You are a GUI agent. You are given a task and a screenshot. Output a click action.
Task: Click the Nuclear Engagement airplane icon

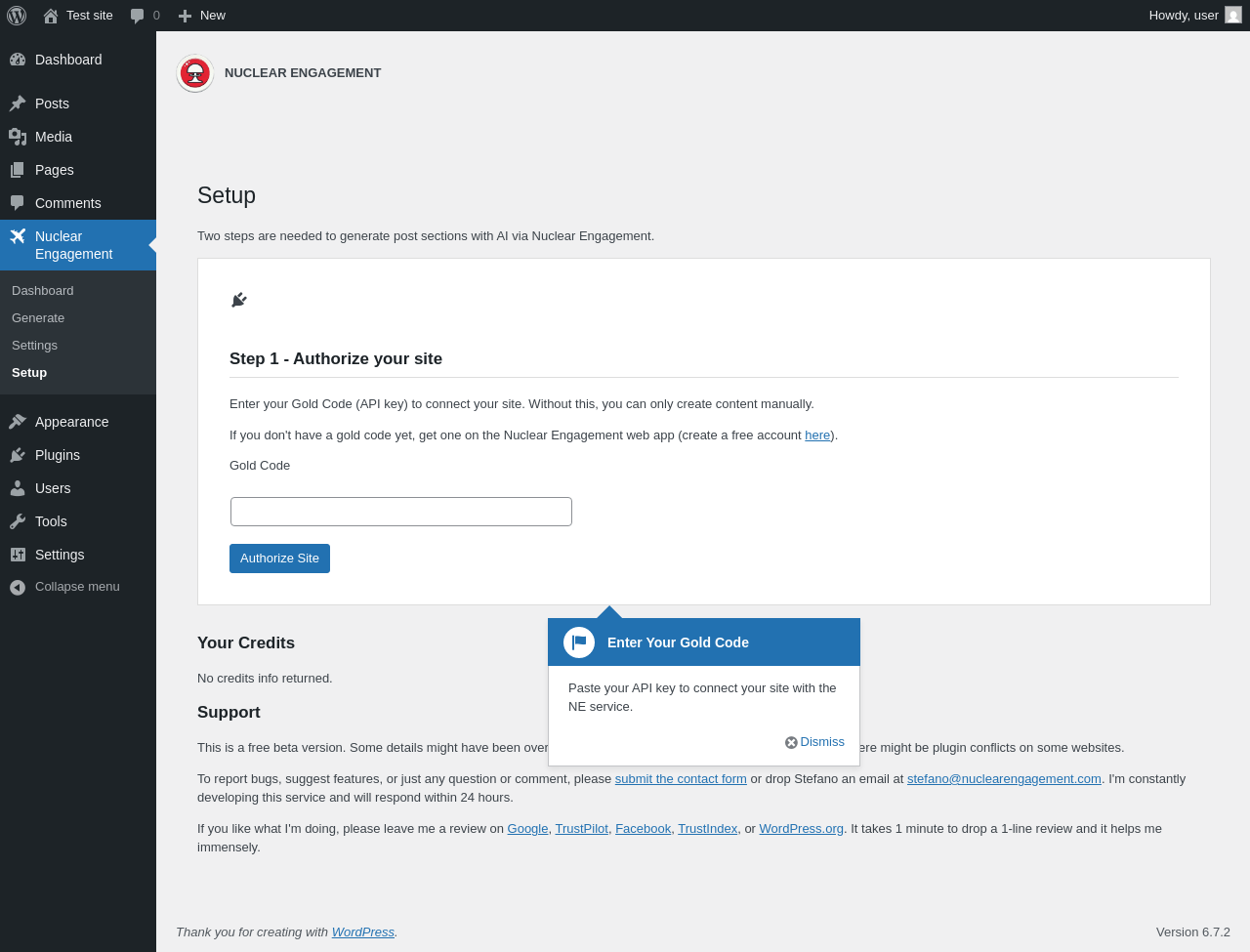[18, 236]
